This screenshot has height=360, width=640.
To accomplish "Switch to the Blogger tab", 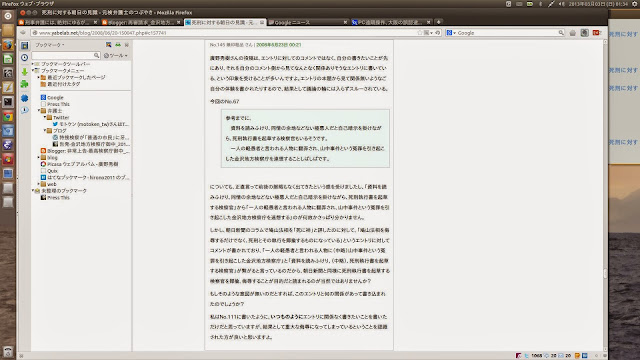I will coord(141,22).
